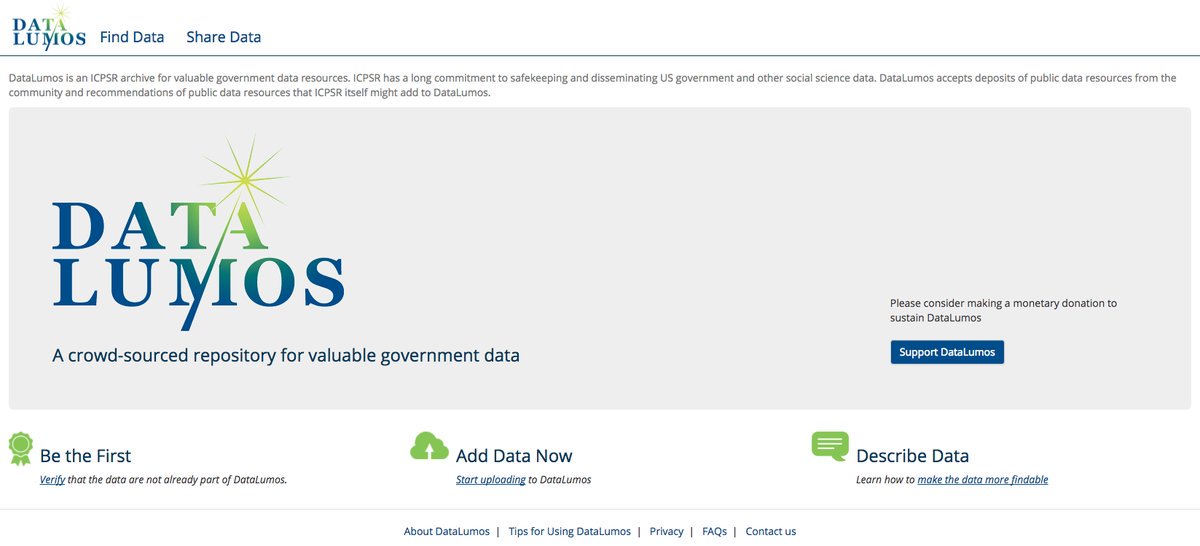This screenshot has width=1200, height=546.
Task: Open the FAQs footer link
Action: tap(714, 532)
